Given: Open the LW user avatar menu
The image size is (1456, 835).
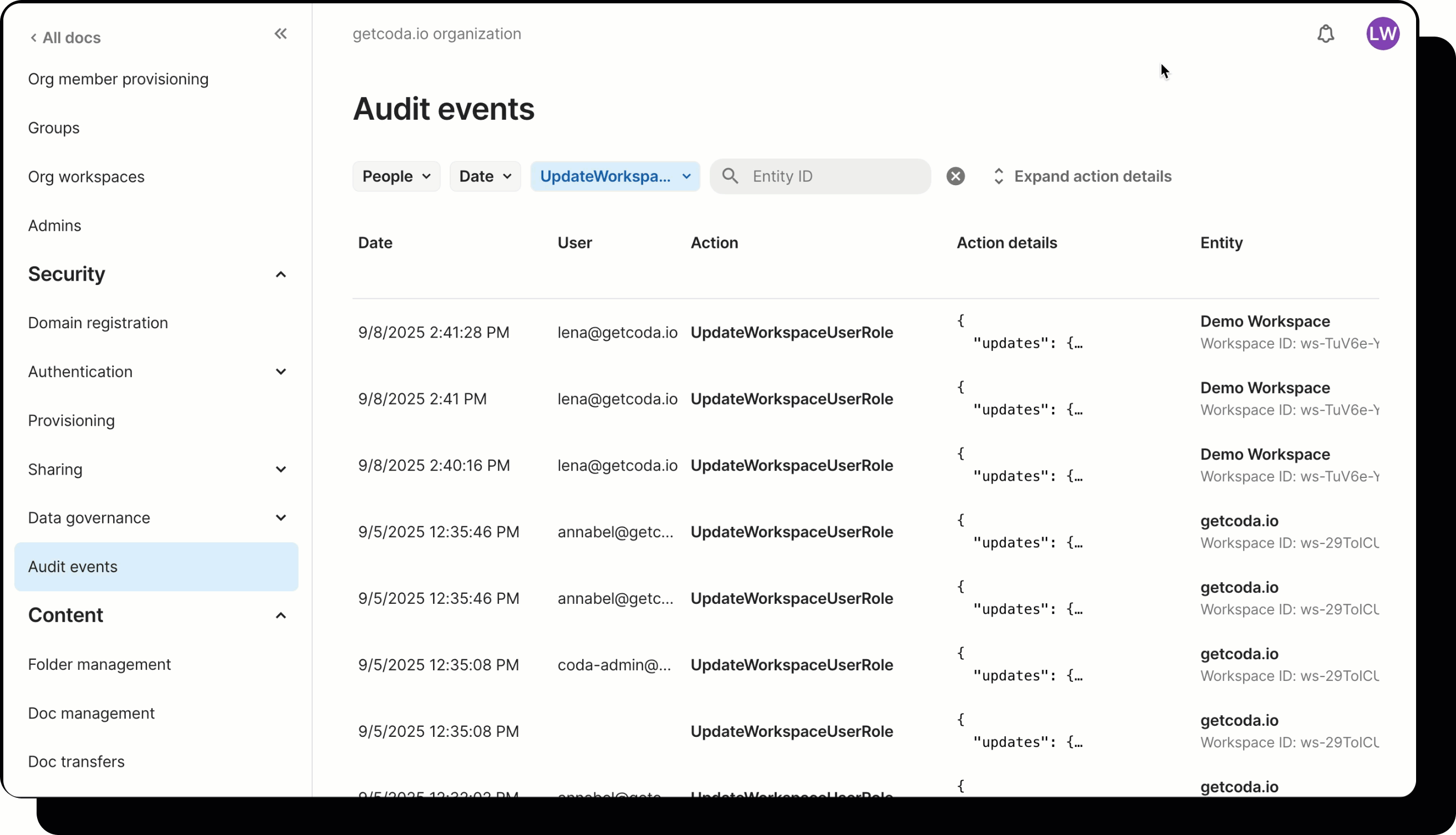Looking at the screenshot, I should [x=1383, y=34].
